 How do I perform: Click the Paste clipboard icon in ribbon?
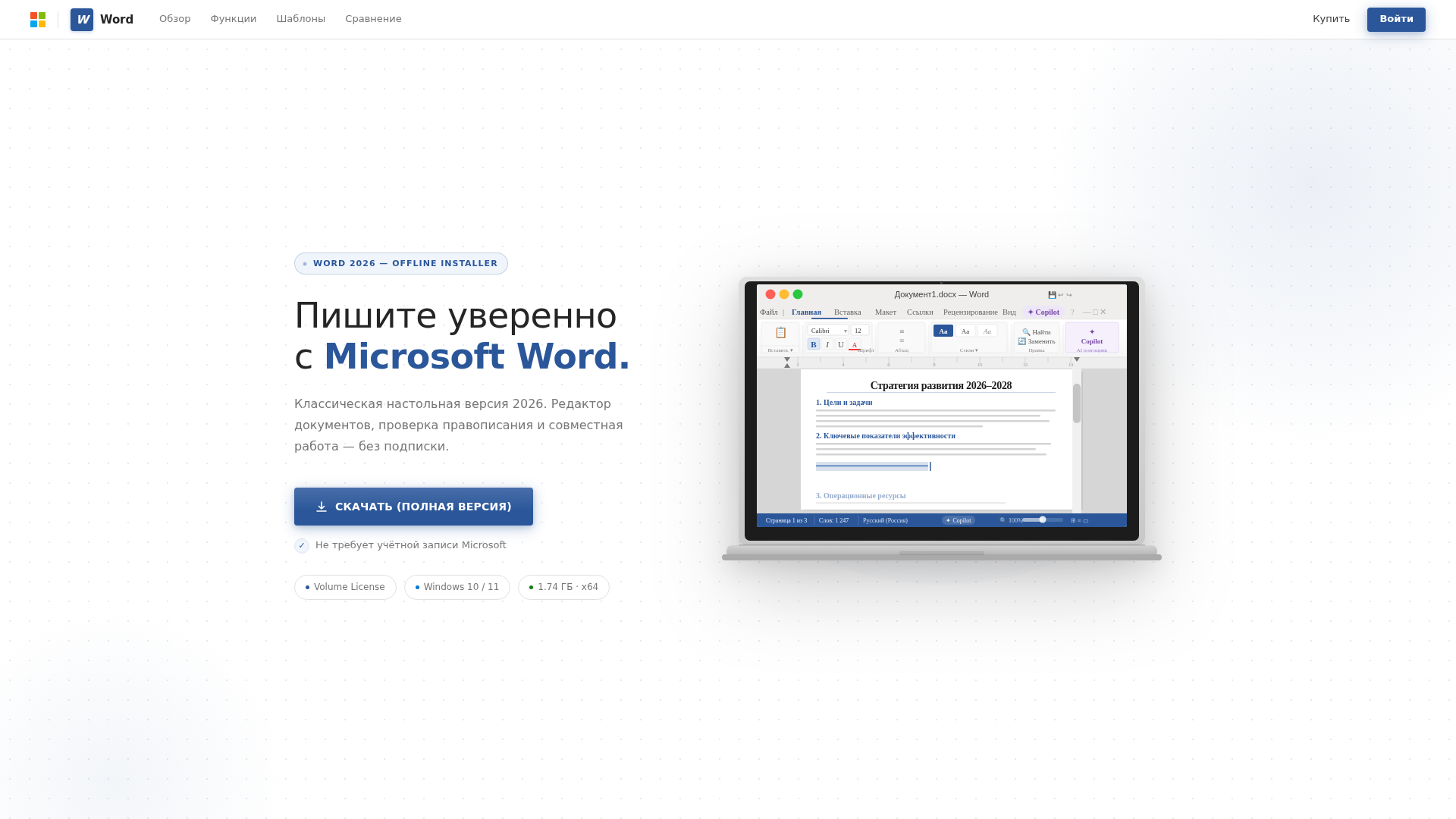[x=780, y=332]
